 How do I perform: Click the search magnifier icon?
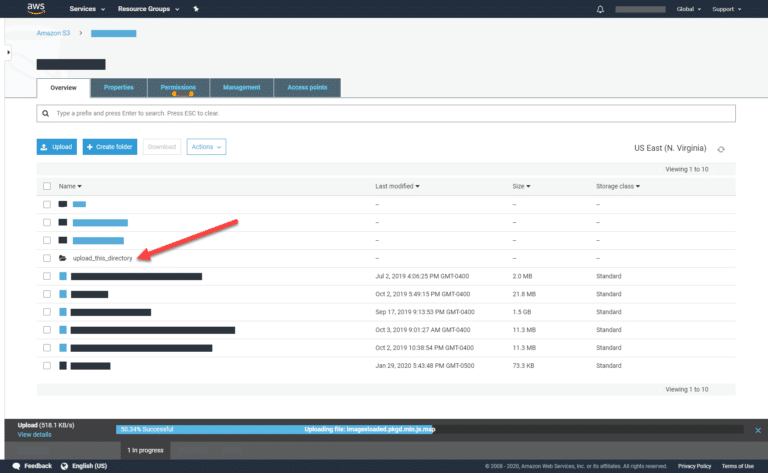[x=46, y=113]
